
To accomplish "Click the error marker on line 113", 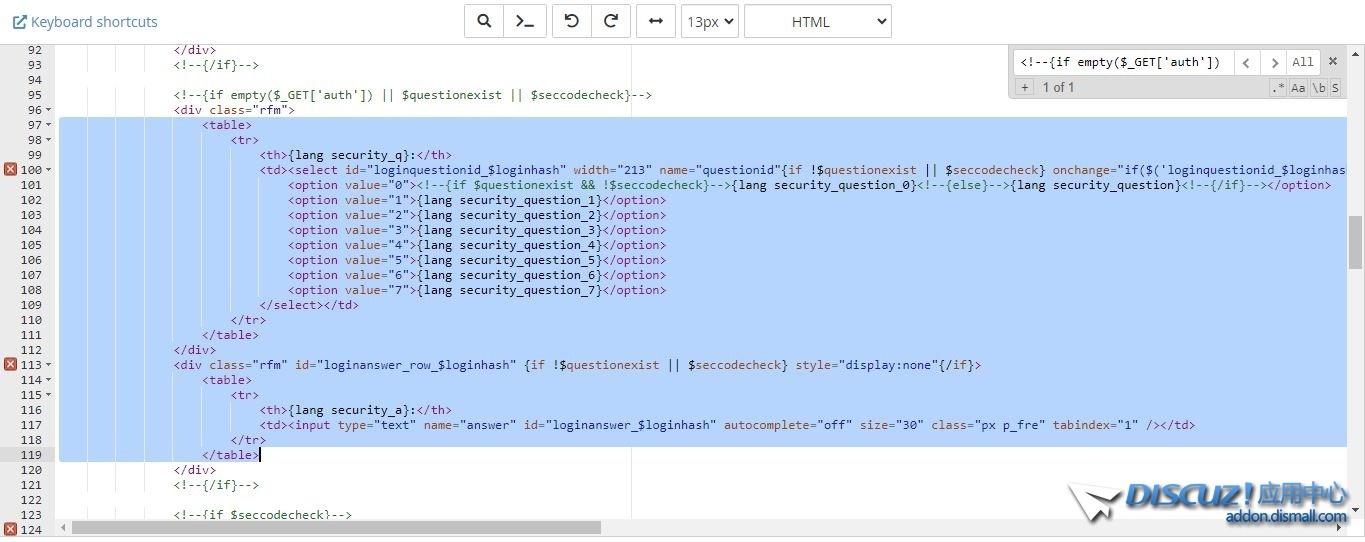I will pyautogui.click(x=11, y=365).
